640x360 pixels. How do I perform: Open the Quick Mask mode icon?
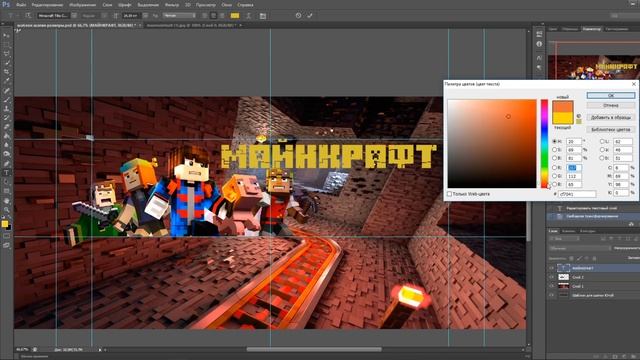(7, 236)
